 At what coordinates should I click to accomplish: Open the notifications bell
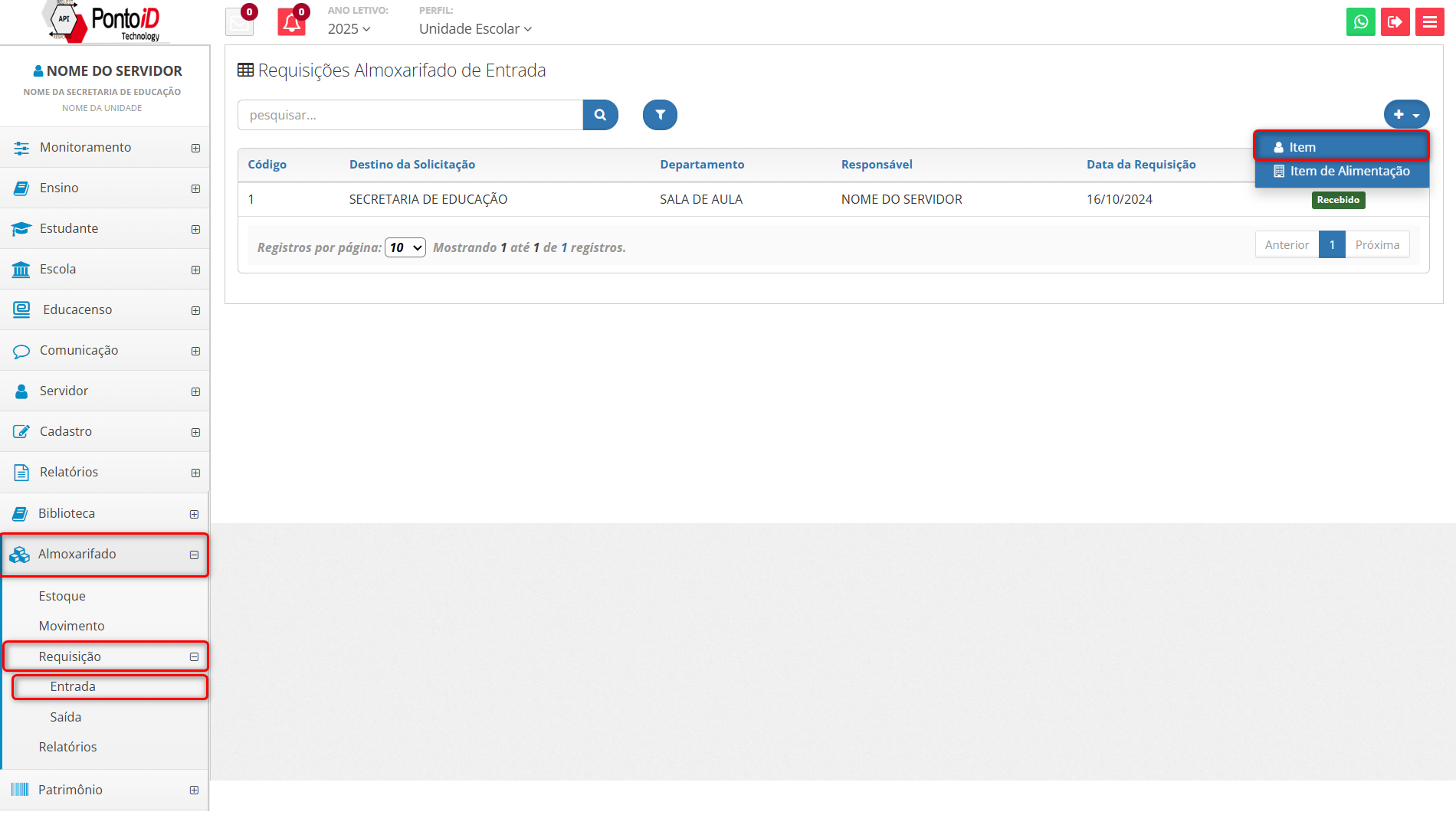[x=291, y=23]
